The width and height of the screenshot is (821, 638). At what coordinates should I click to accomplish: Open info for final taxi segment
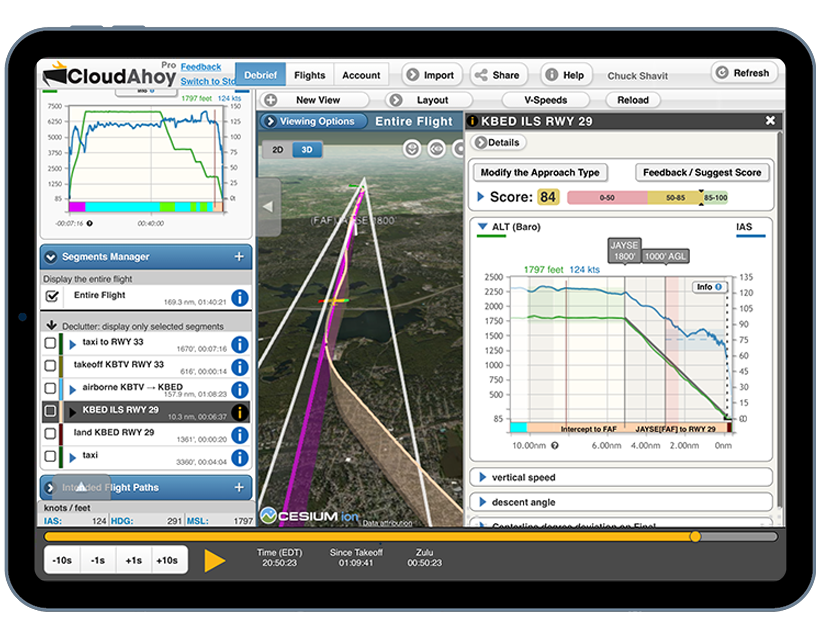(x=240, y=458)
